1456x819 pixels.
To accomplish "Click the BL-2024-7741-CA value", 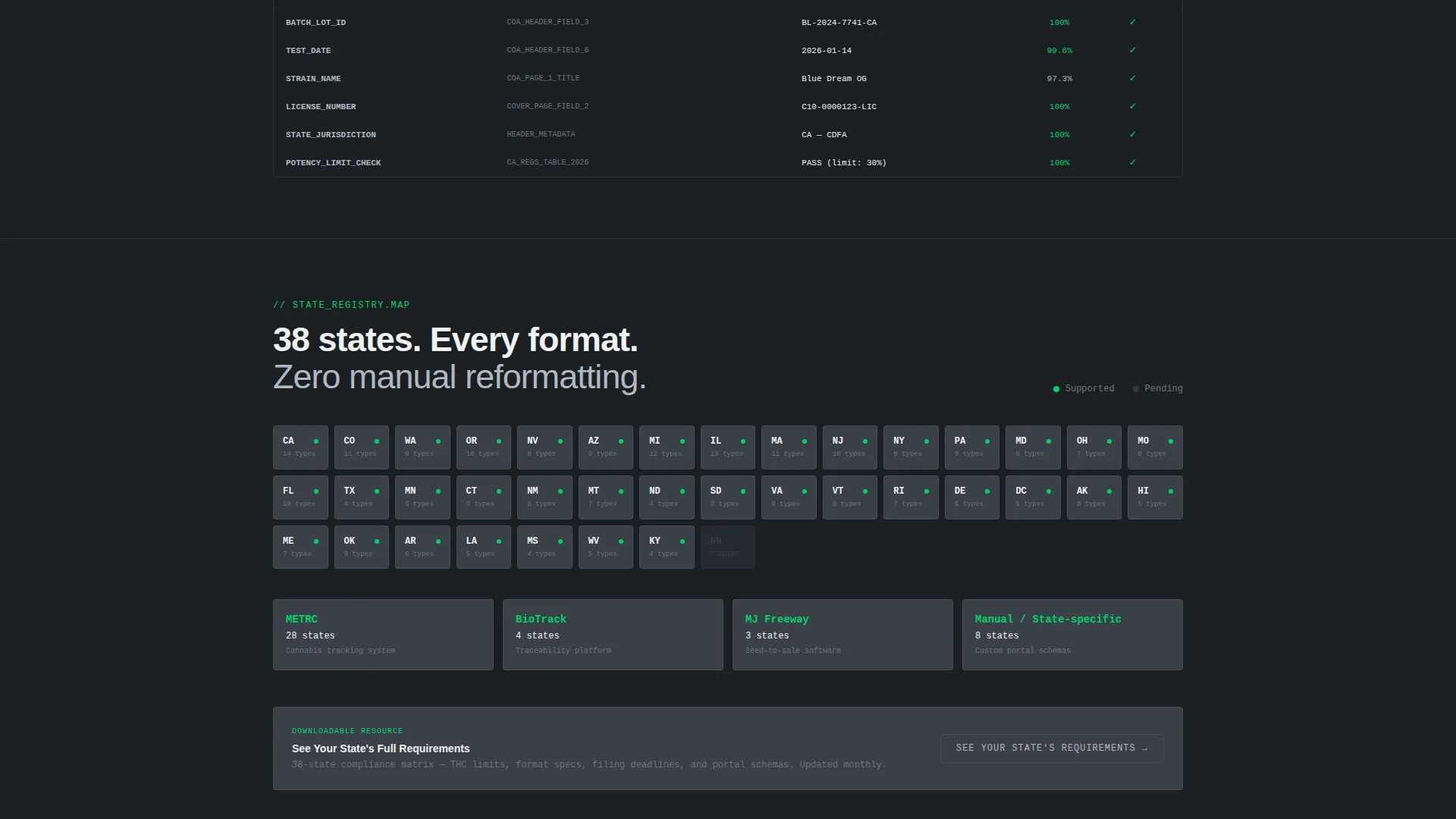I will pyautogui.click(x=839, y=23).
